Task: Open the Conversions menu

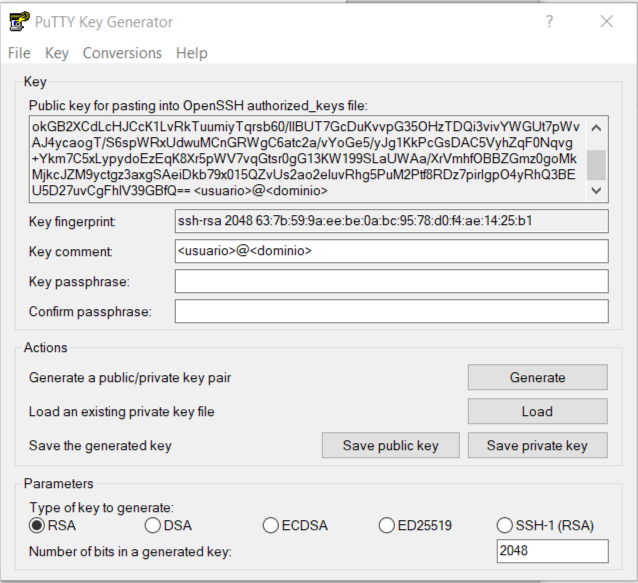Action: [x=122, y=53]
